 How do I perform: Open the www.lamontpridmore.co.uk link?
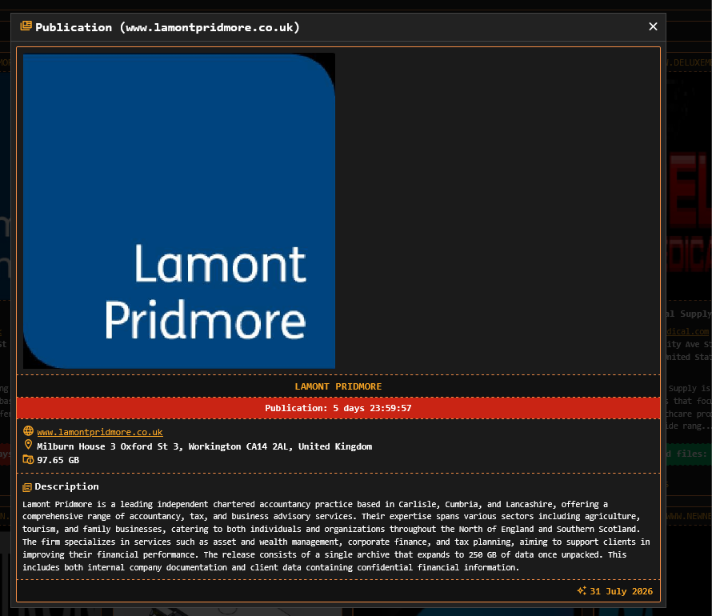click(100, 432)
